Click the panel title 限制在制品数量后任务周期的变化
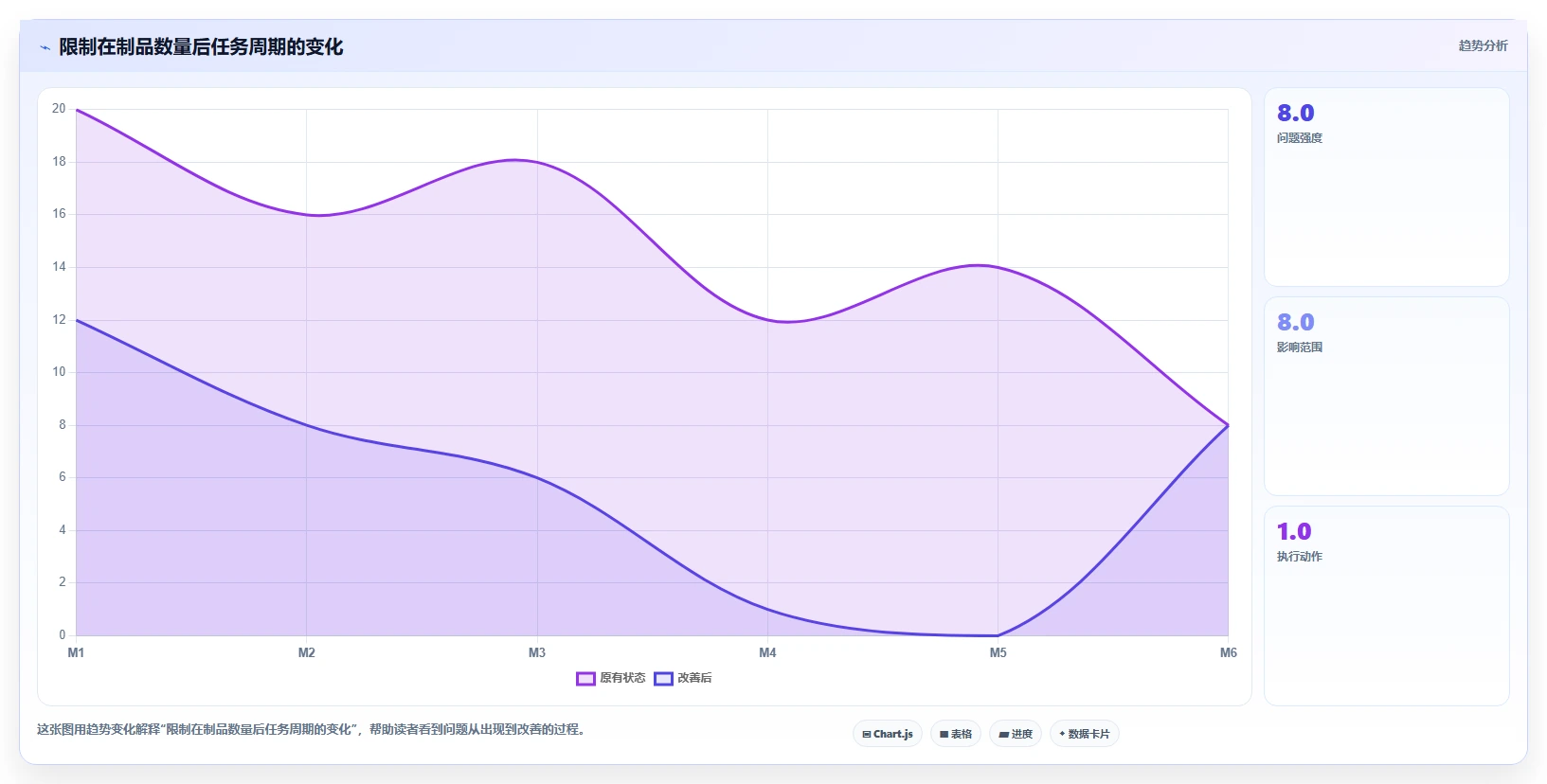 (x=201, y=46)
